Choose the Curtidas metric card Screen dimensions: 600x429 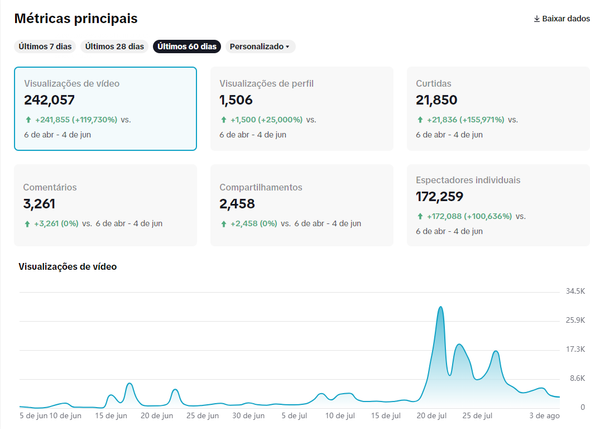497,109
